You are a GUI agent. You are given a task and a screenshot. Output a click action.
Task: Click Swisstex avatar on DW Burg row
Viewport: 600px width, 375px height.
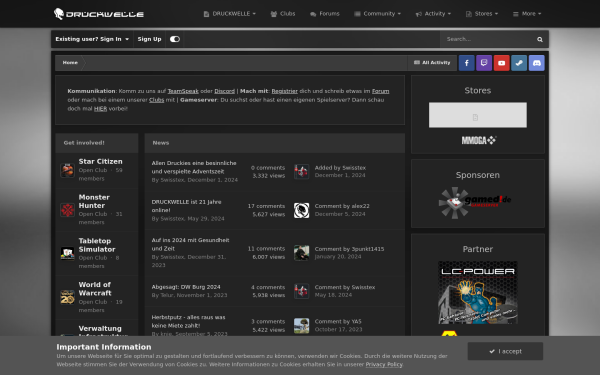302,291
